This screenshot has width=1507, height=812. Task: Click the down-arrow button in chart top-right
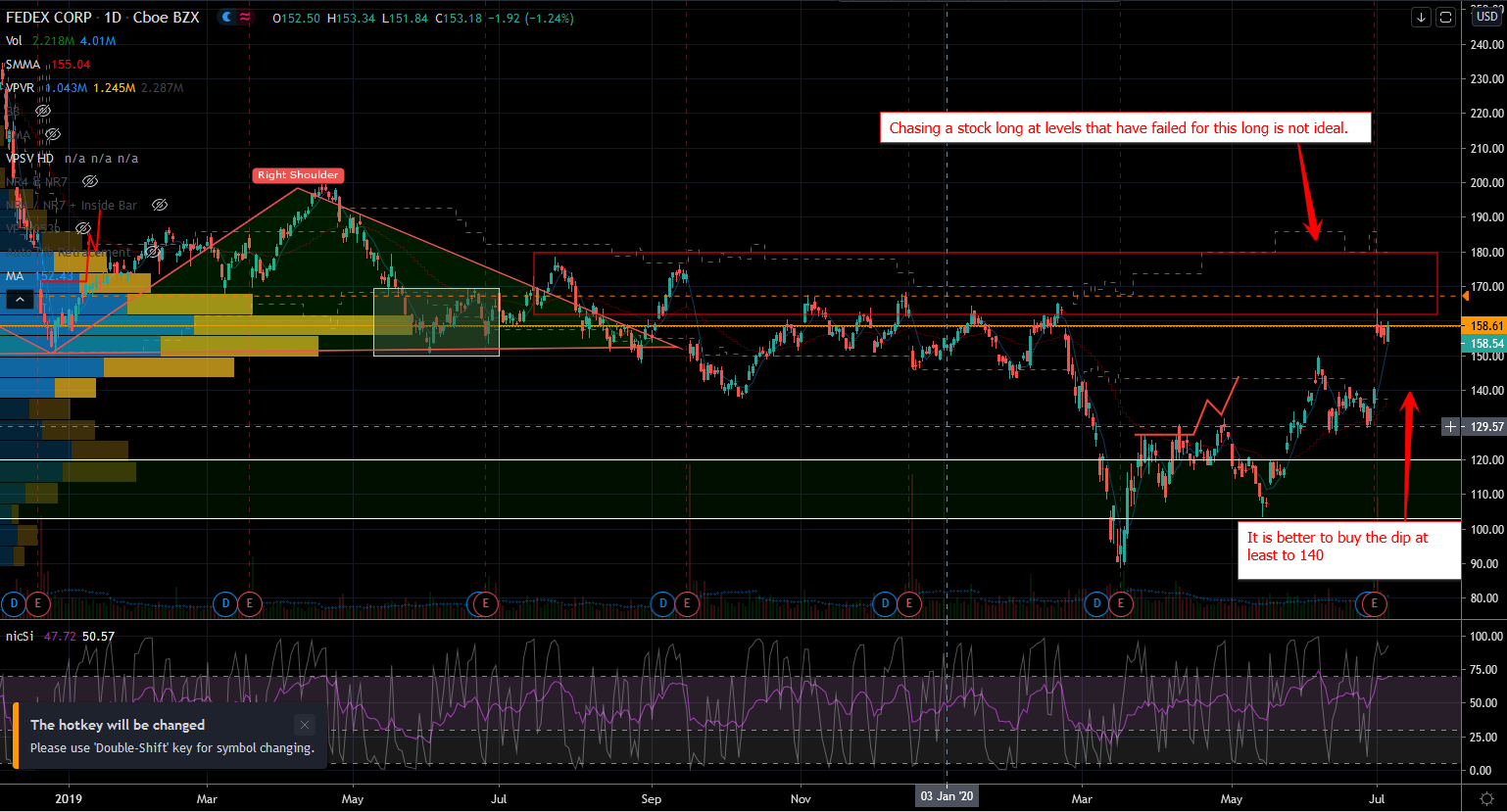(1421, 18)
